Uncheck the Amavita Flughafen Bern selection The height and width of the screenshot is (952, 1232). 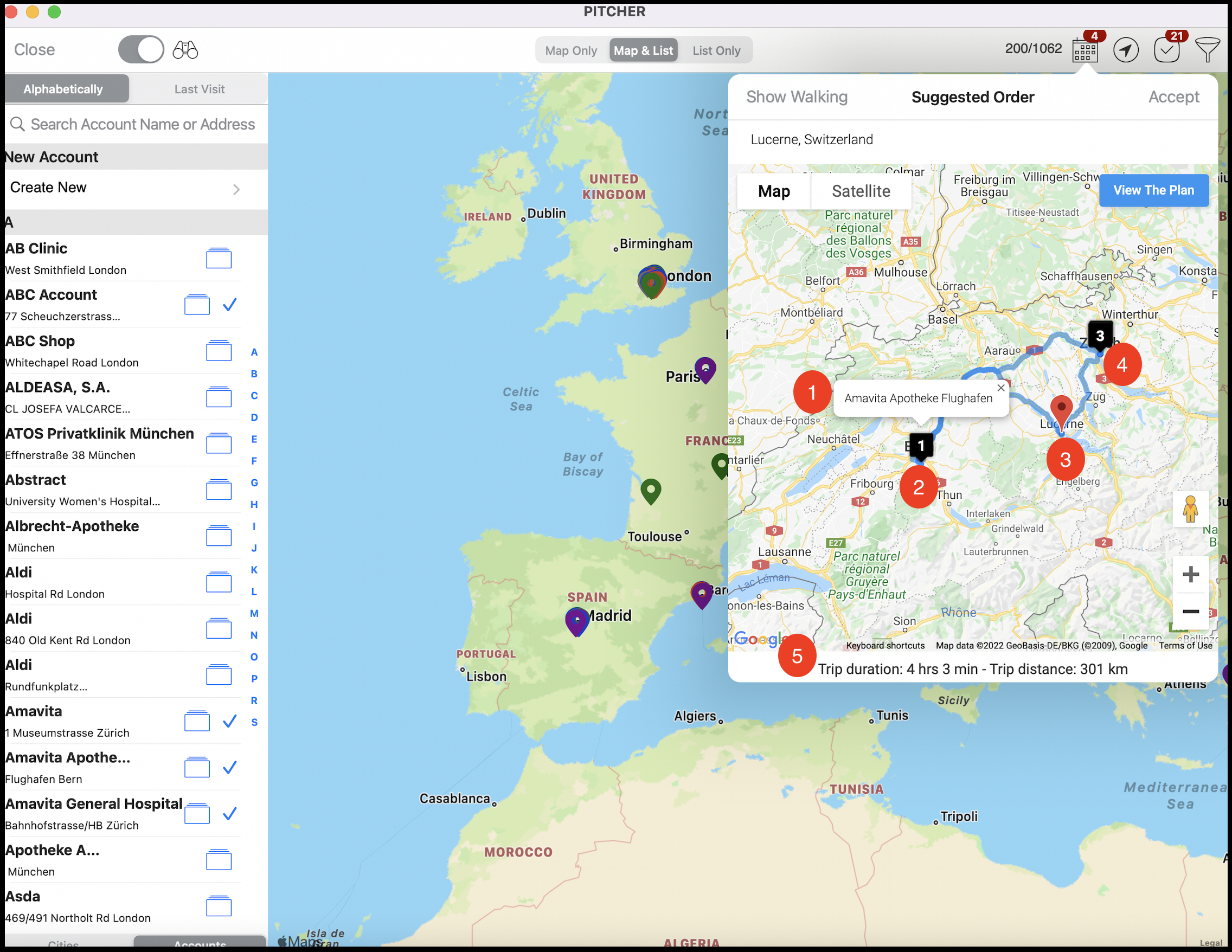click(x=229, y=768)
